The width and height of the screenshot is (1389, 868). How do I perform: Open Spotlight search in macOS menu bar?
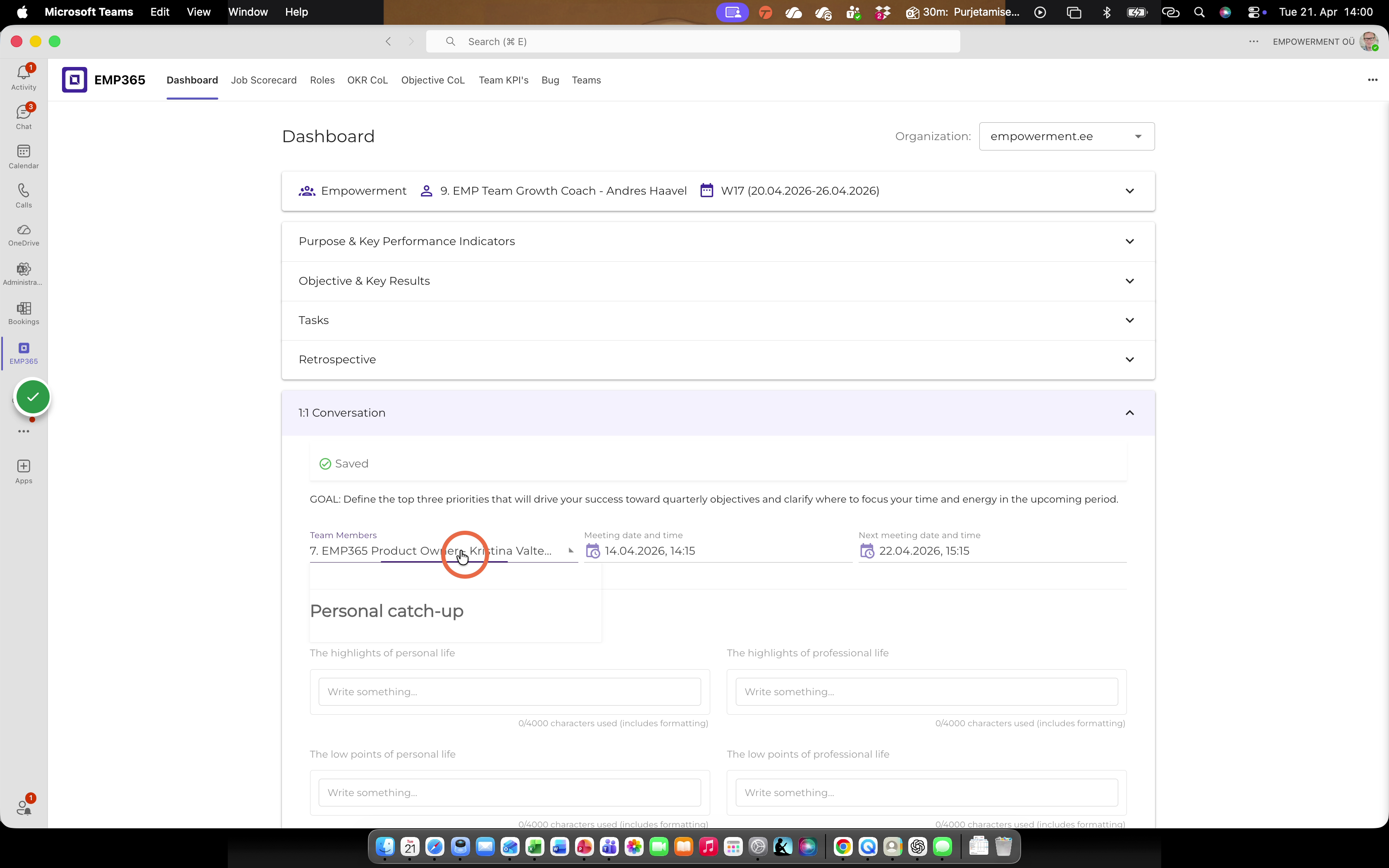pos(1199,12)
